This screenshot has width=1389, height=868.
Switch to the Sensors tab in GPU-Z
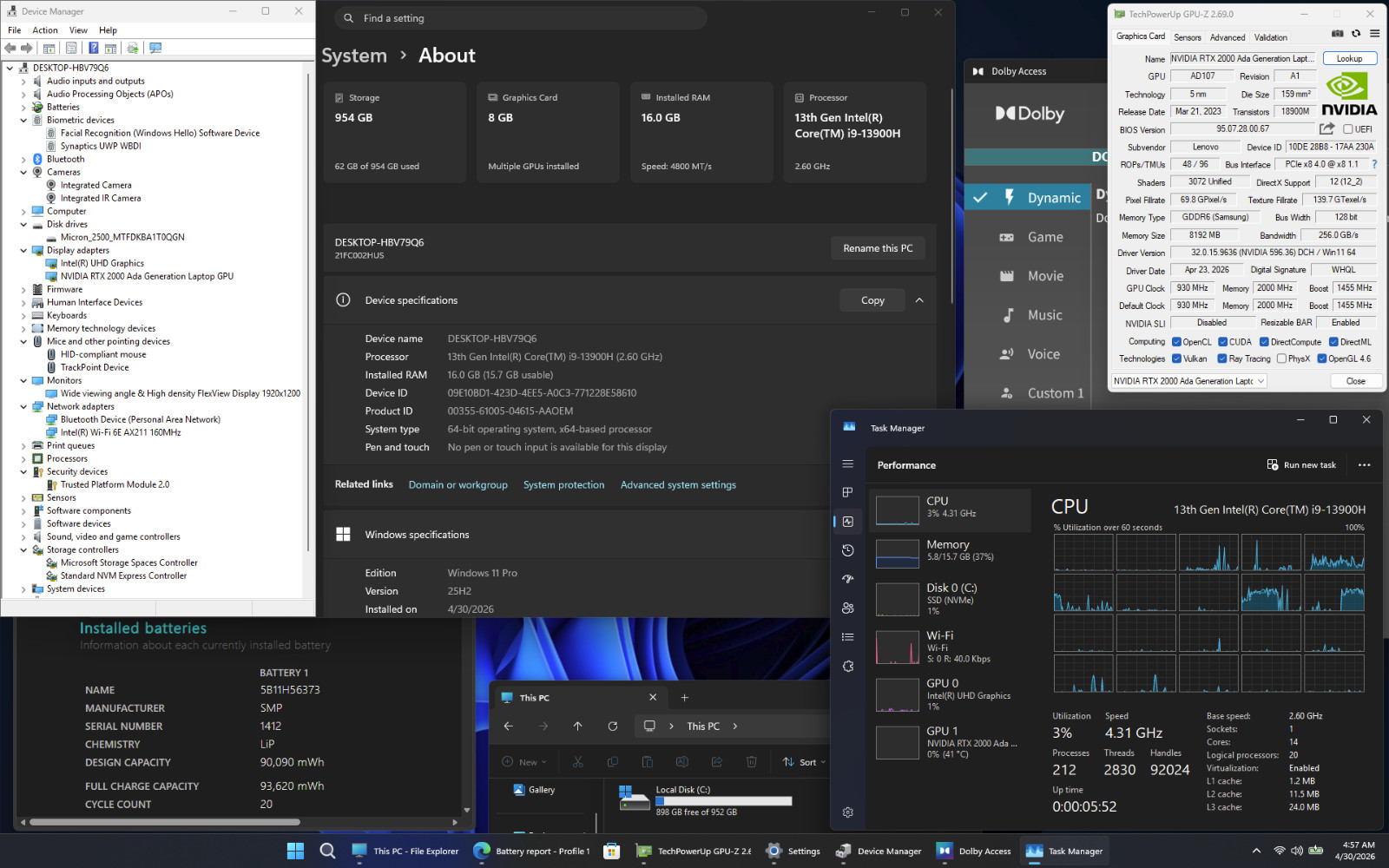[1187, 37]
